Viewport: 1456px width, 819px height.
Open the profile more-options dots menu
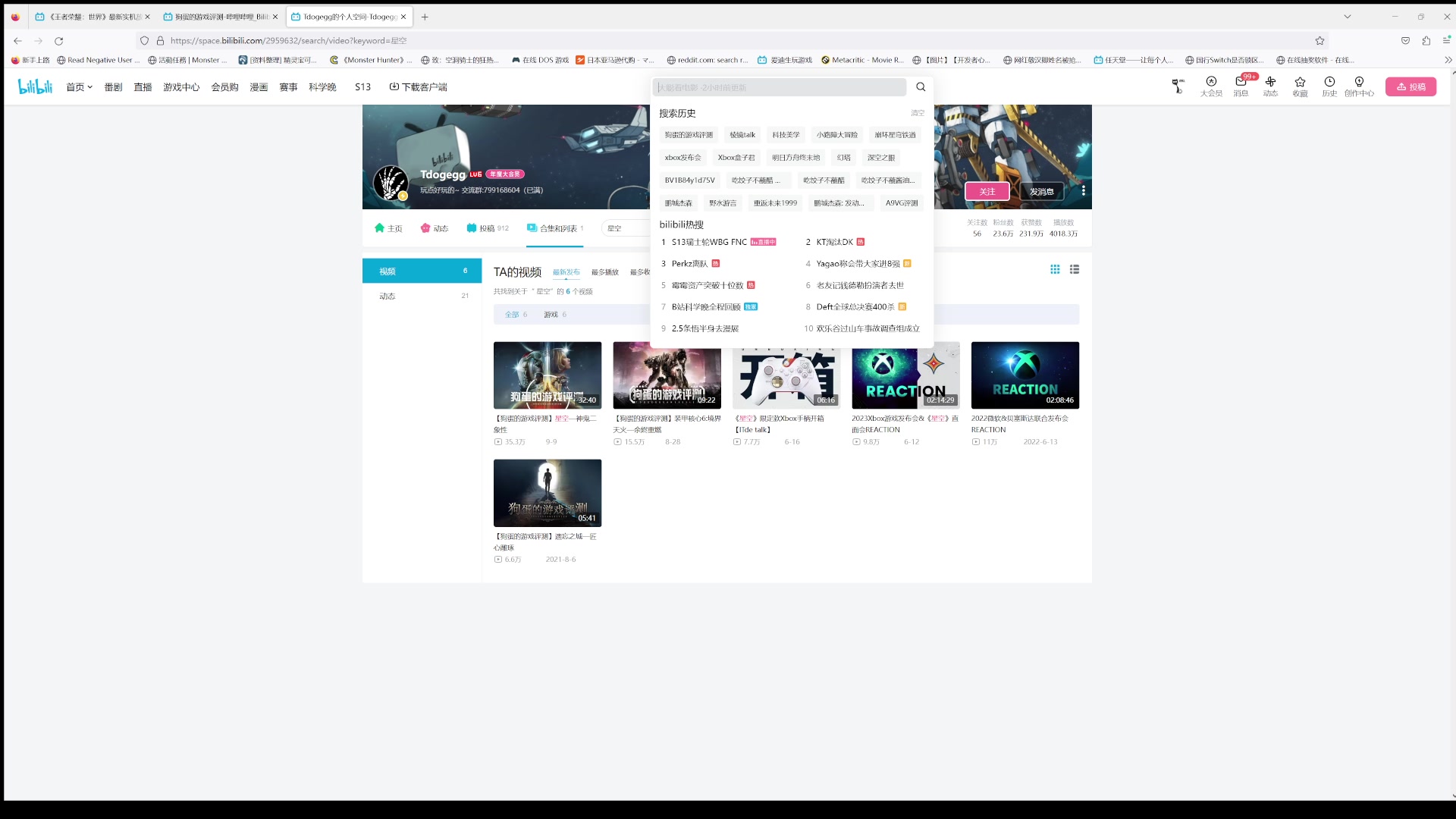1083,191
